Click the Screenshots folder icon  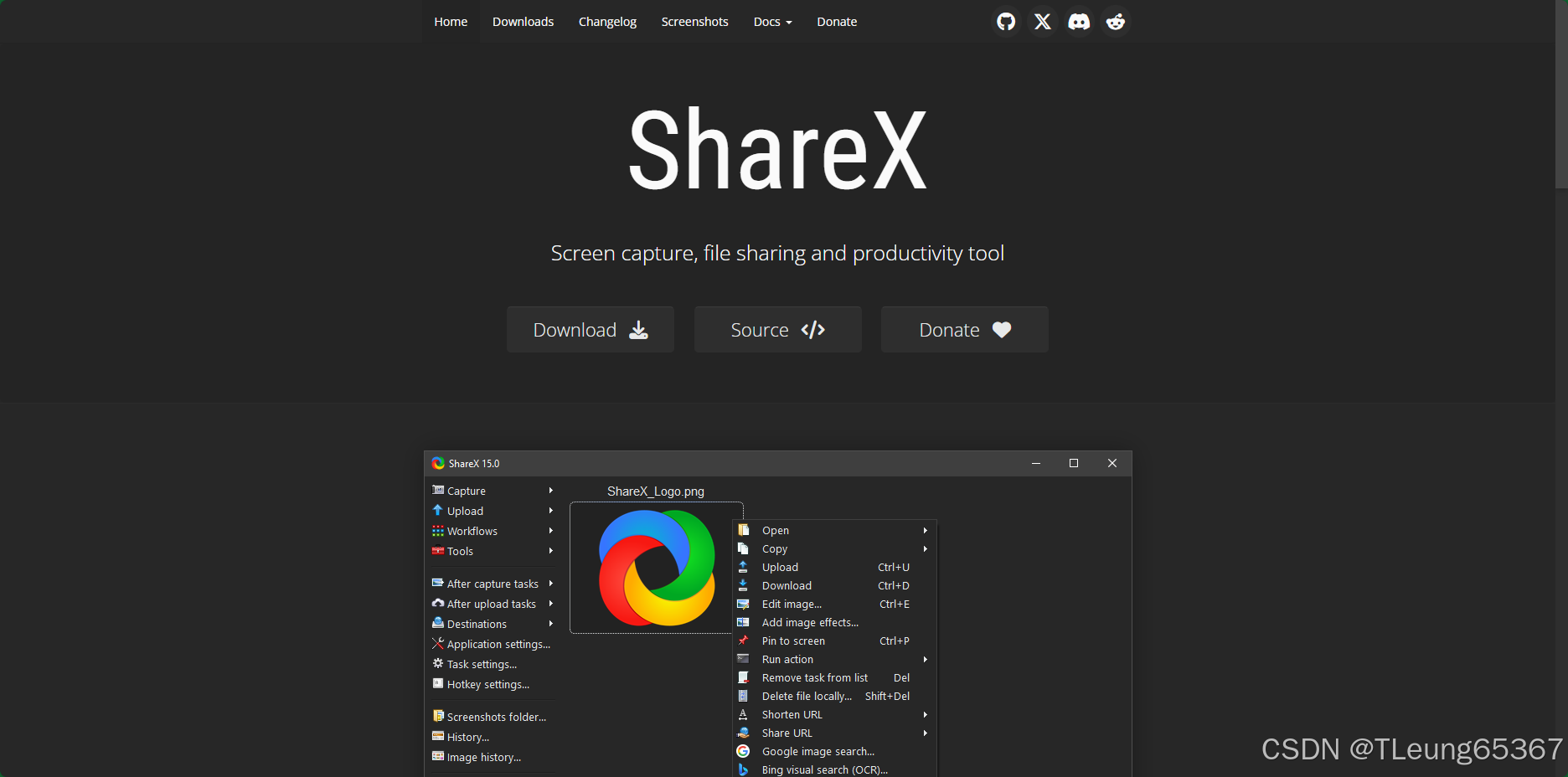tap(438, 716)
